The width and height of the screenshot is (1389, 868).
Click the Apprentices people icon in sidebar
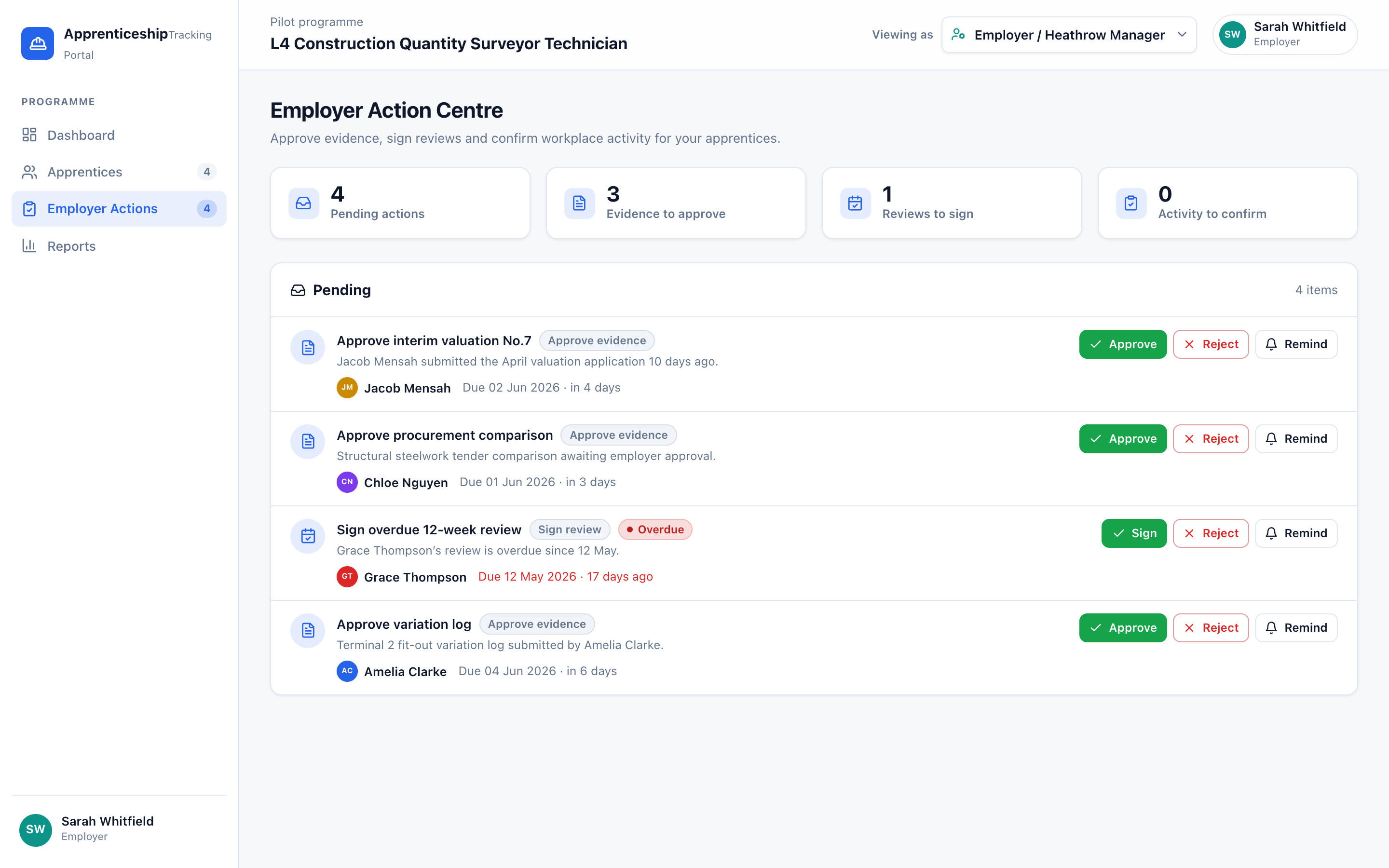click(x=29, y=172)
